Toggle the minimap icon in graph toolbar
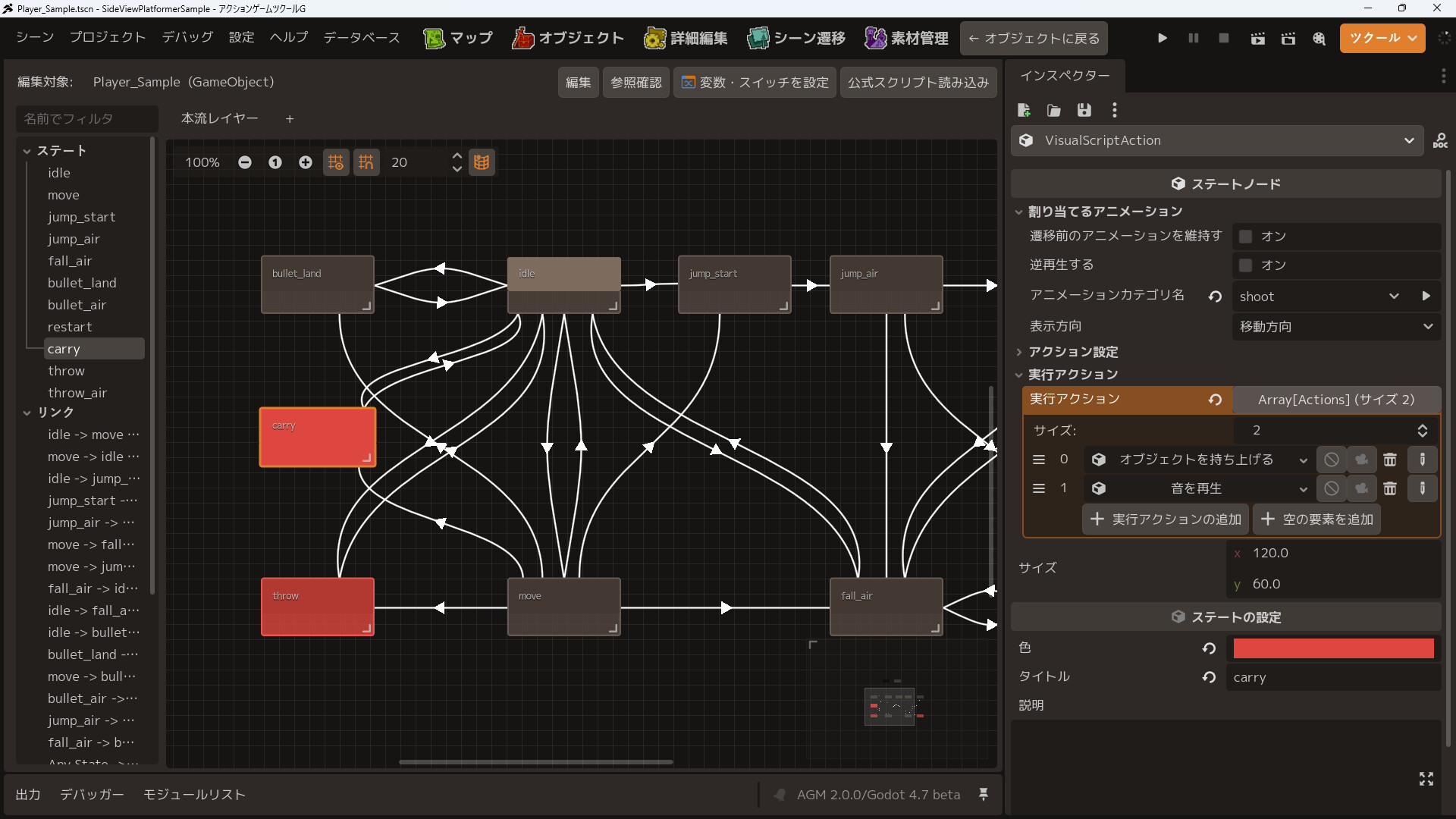Screen dimensions: 1456x819 (482, 162)
